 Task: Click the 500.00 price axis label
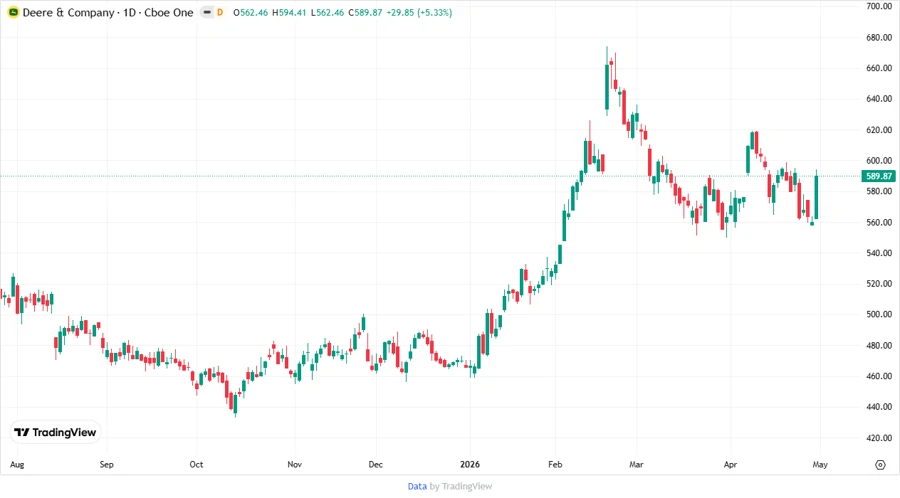(x=879, y=314)
